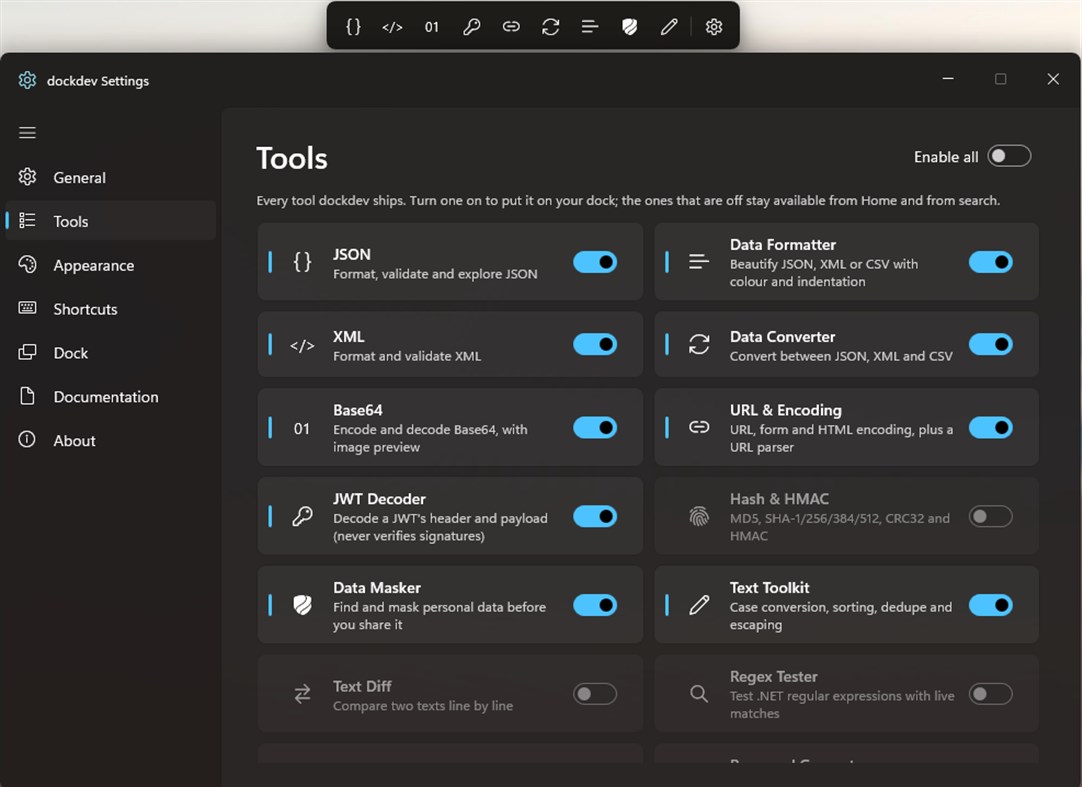Disable the Data Formatter toggle
Image resolution: width=1082 pixels, height=787 pixels.
click(x=990, y=262)
